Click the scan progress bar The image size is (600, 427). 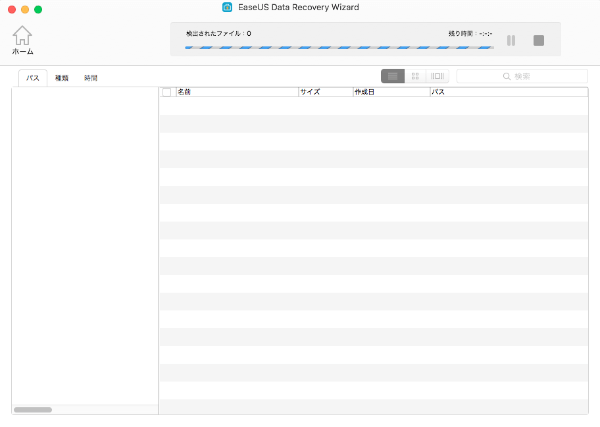point(339,47)
